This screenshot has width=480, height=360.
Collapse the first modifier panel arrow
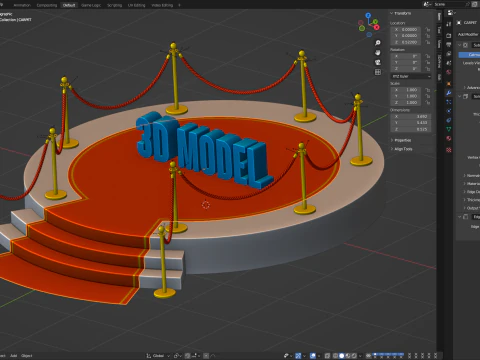click(x=460, y=45)
